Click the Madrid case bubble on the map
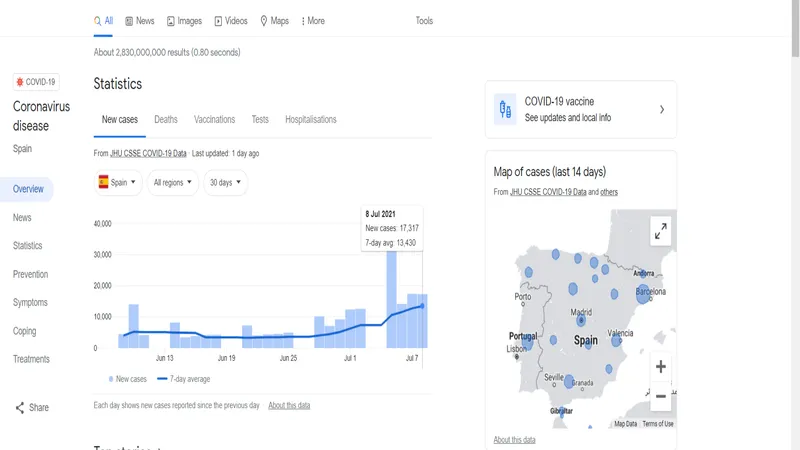This screenshot has height=450, width=800. point(581,320)
